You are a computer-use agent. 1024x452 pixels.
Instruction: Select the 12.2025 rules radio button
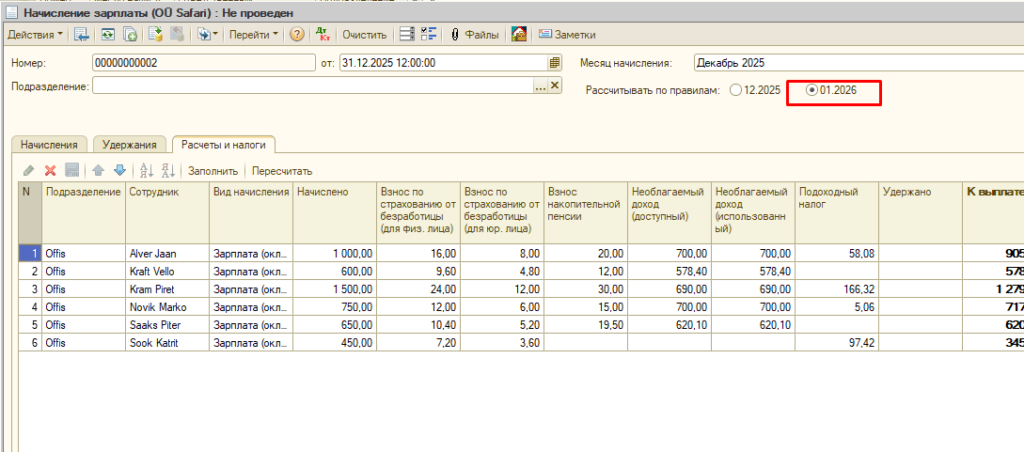736,90
